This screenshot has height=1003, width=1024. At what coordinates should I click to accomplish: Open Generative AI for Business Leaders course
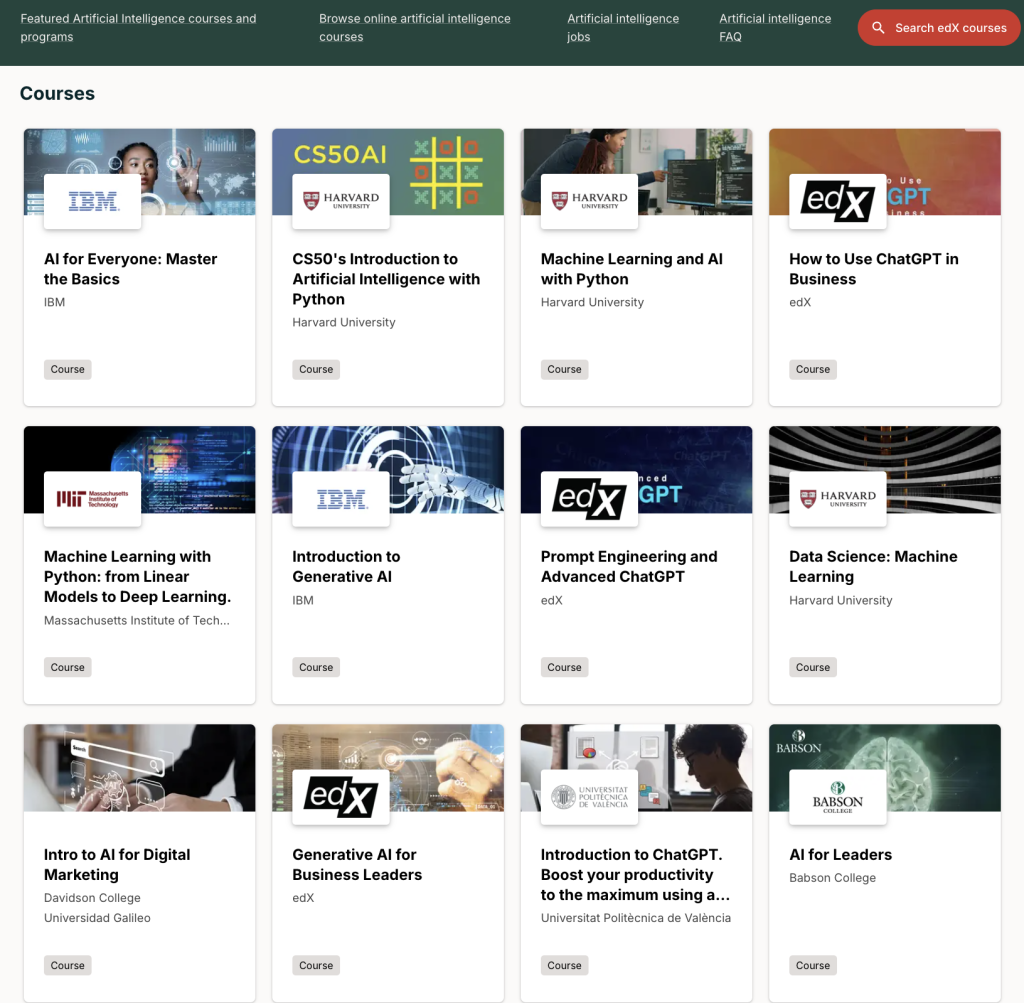pyautogui.click(x=357, y=865)
